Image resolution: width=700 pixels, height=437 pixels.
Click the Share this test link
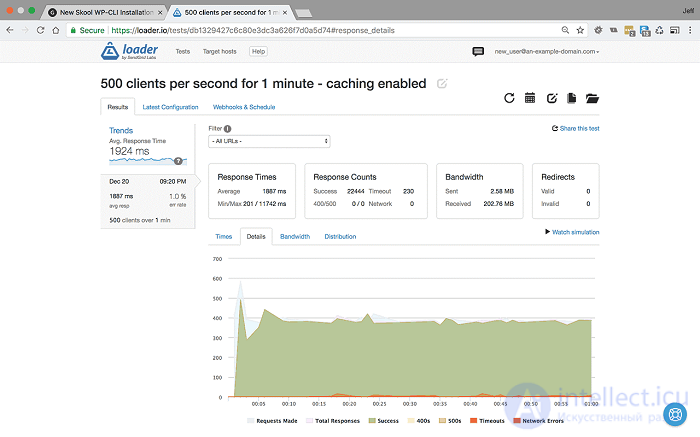pyautogui.click(x=575, y=128)
